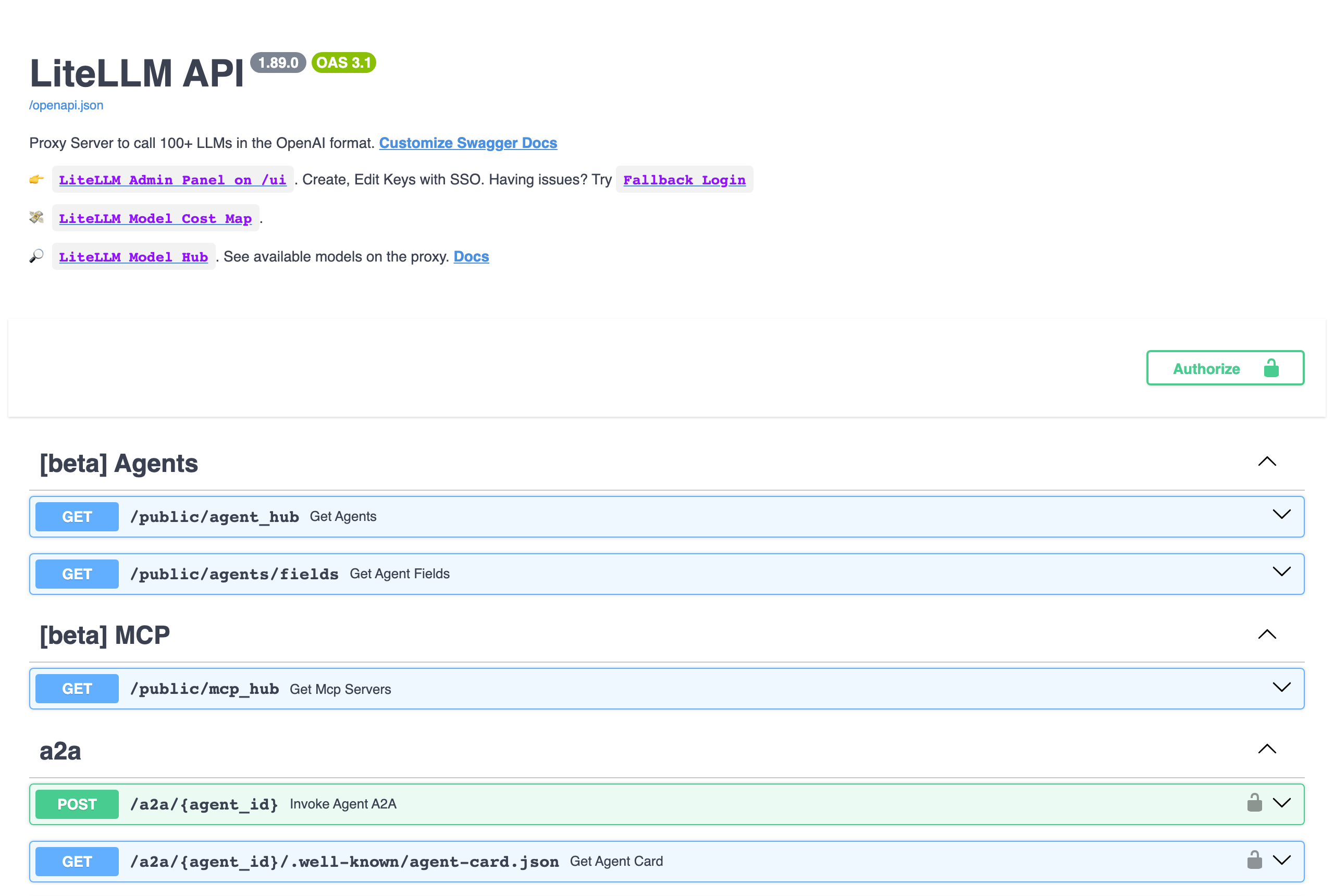Click the Authorize button
1334x896 pixels.
1225,368
